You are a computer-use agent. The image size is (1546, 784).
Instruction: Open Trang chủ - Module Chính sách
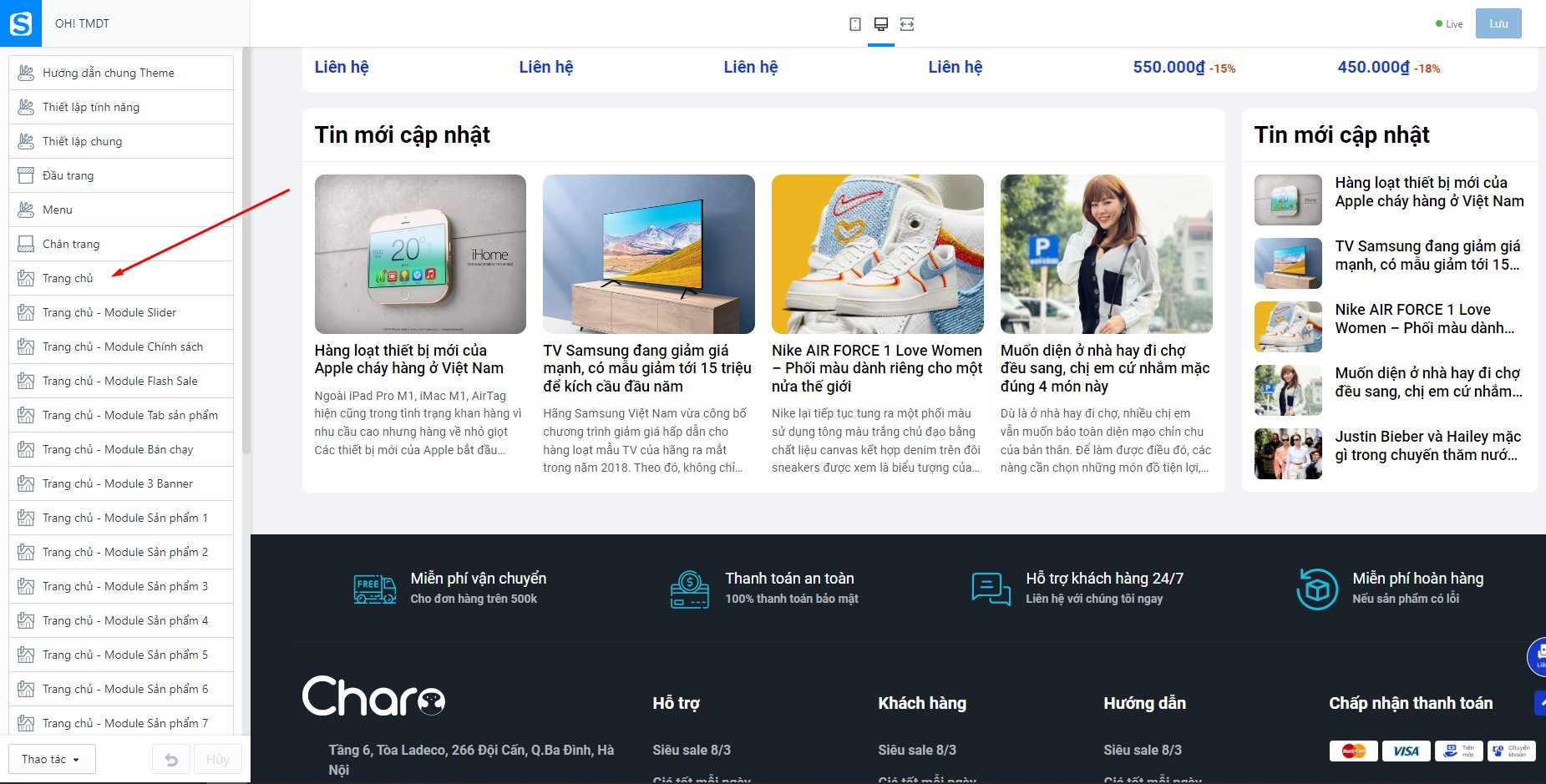tap(121, 346)
